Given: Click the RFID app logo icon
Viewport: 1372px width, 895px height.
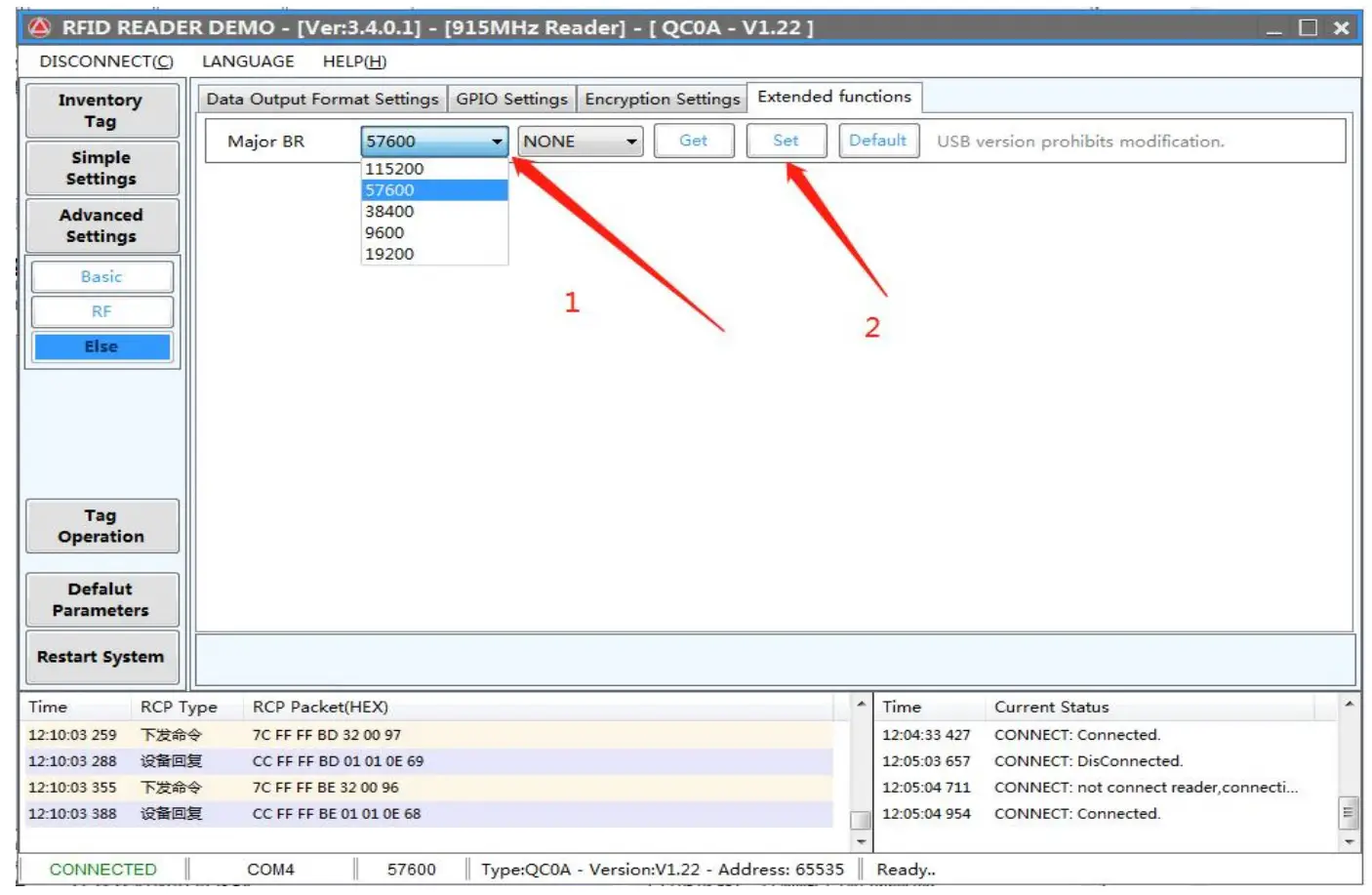Looking at the screenshot, I should pyautogui.click(x=39, y=27).
